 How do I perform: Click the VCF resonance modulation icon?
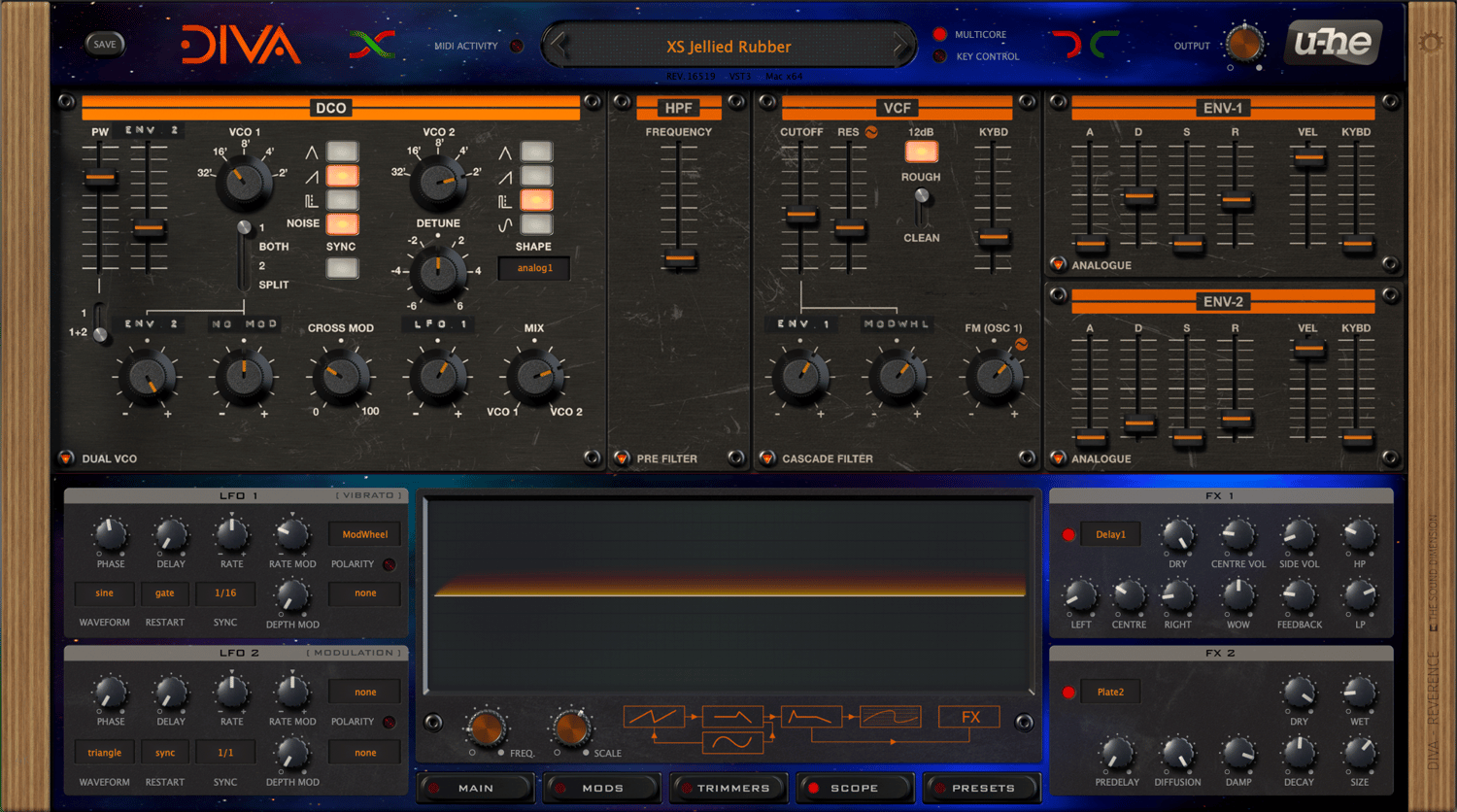click(871, 132)
